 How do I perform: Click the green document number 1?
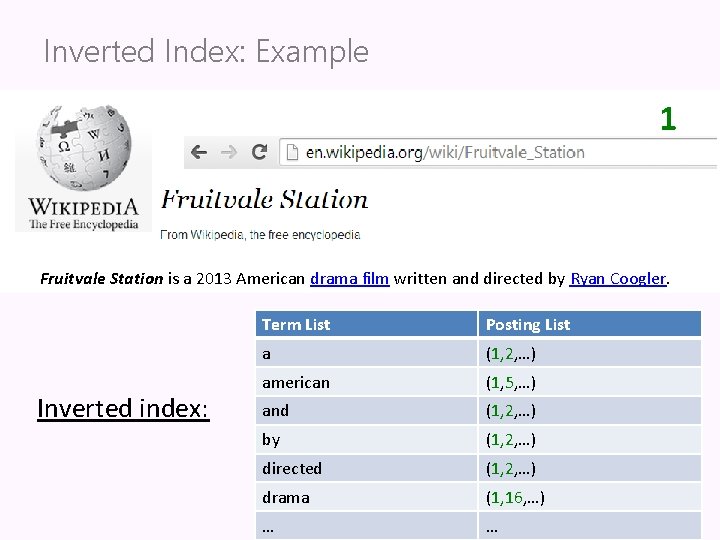668,119
